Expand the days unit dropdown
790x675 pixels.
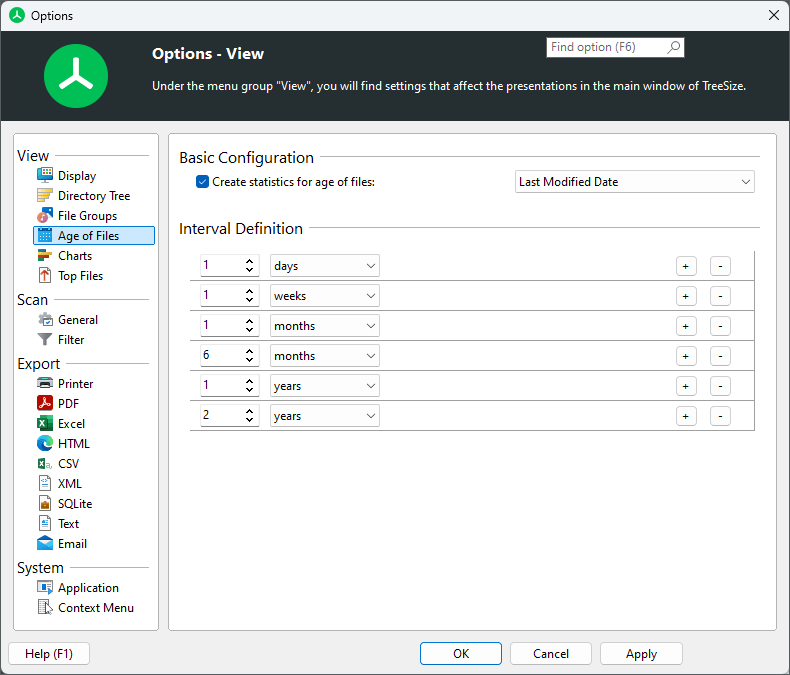(324, 266)
